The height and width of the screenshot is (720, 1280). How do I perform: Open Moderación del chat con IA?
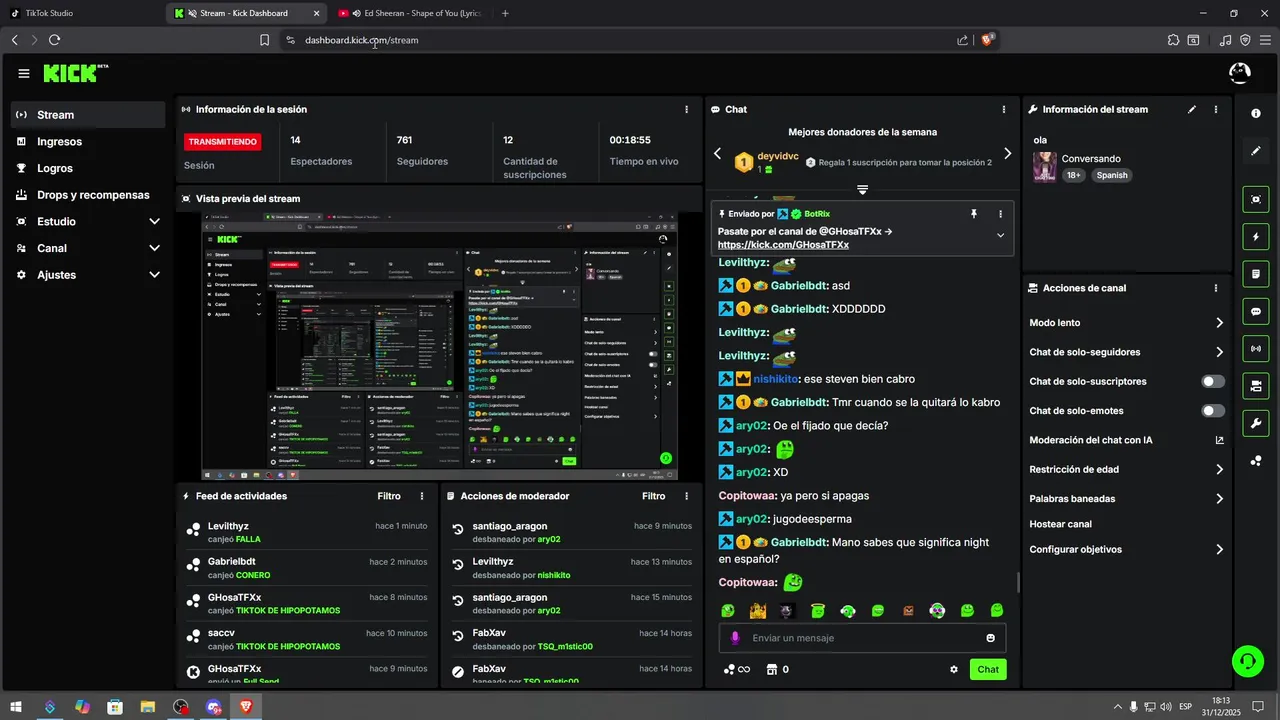pyautogui.click(x=1127, y=440)
